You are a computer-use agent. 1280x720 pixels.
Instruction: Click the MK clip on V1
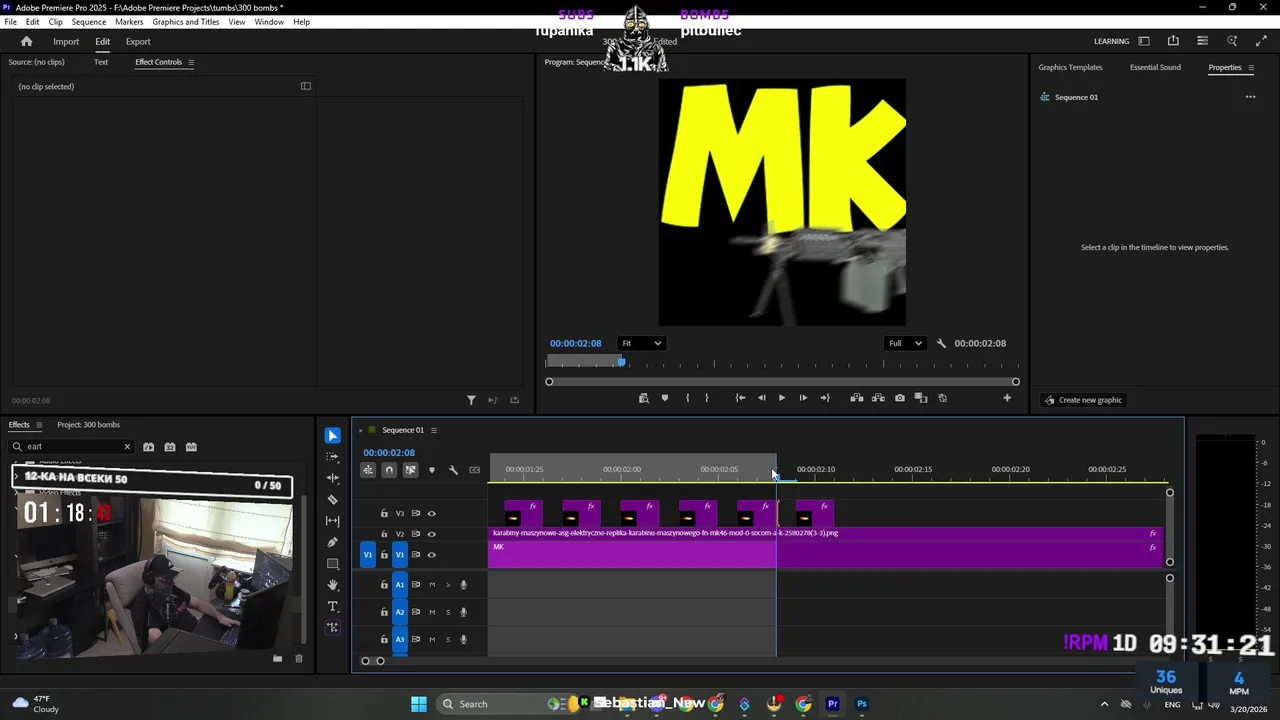click(826, 554)
